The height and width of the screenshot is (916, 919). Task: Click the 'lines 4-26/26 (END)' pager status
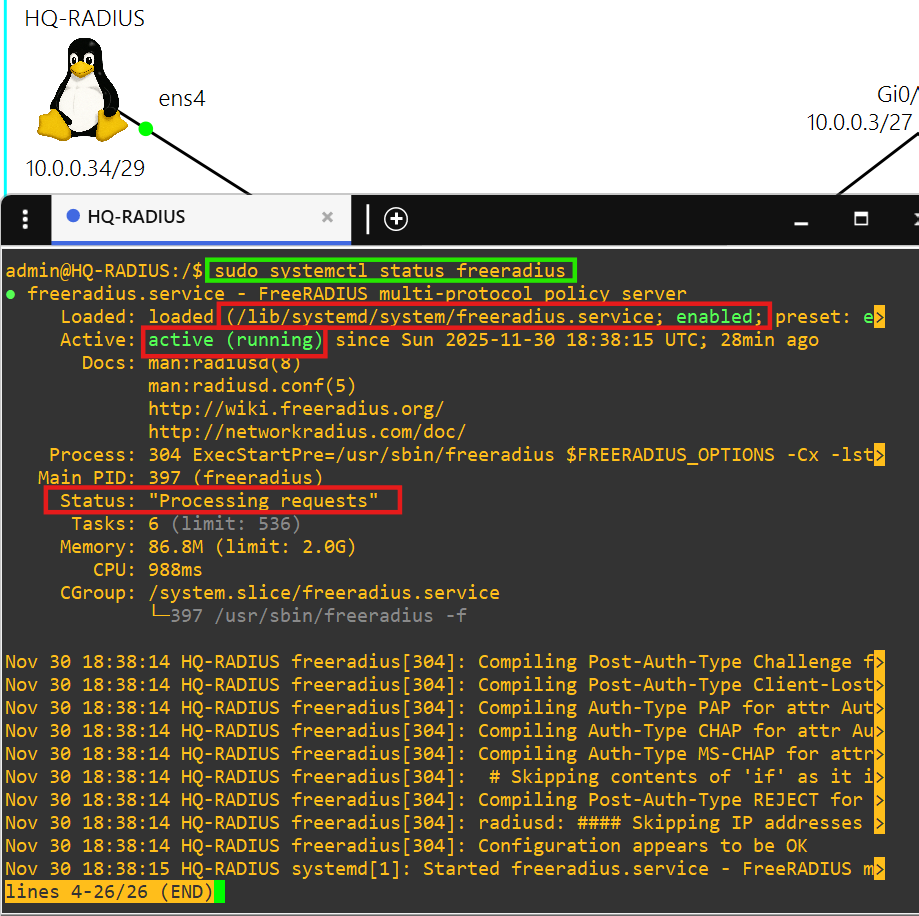(x=109, y=892)
